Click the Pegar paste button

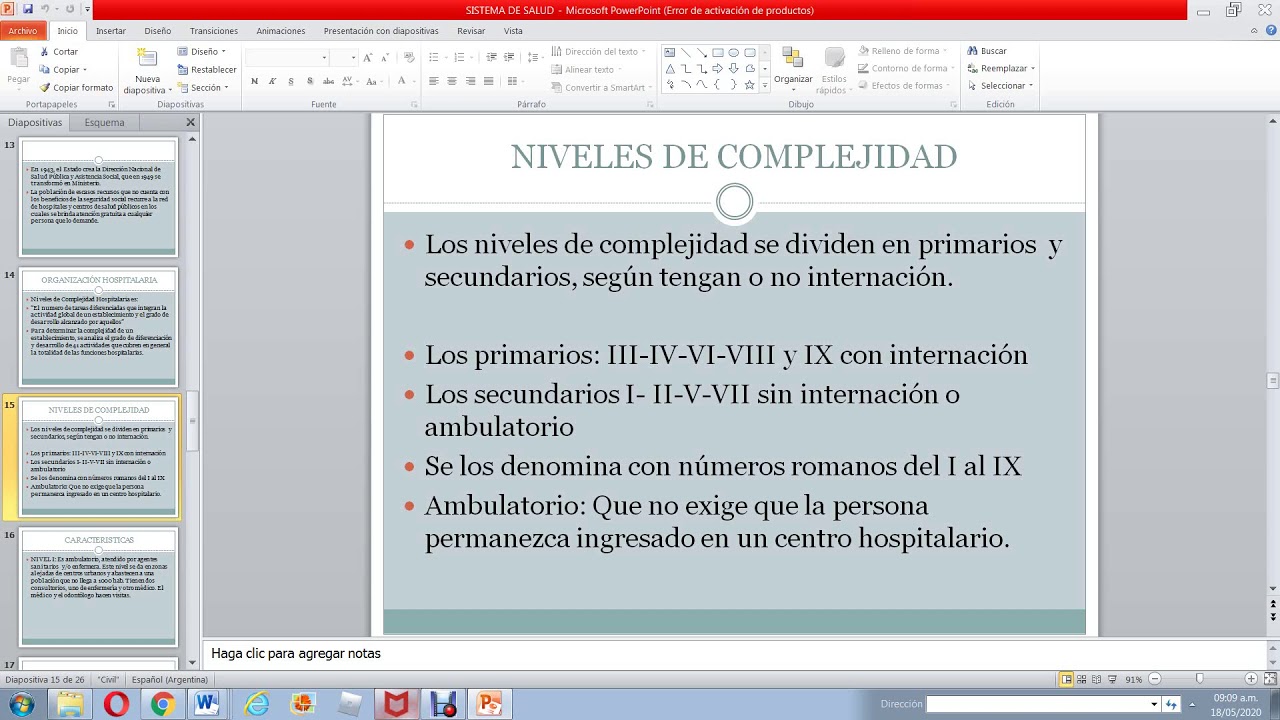(x=18, y=66)
